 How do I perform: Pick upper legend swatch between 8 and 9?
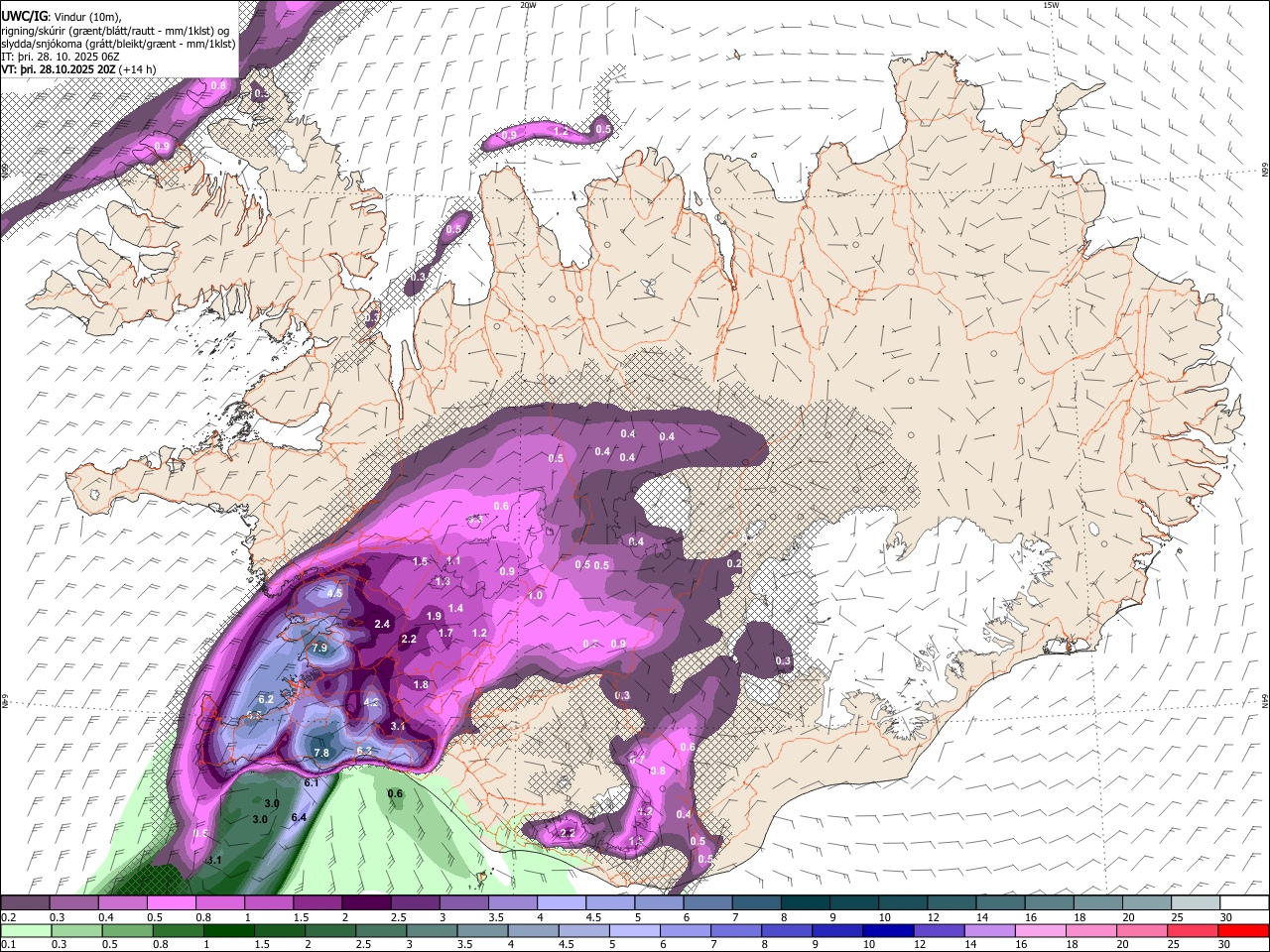coord(805,902)
